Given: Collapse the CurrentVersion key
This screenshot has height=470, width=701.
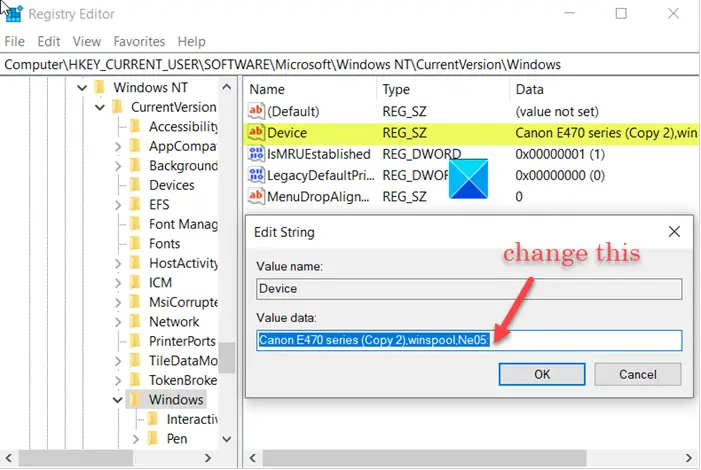Looking at the screenshot, I should pyautogui.click(x=100, y=107).
